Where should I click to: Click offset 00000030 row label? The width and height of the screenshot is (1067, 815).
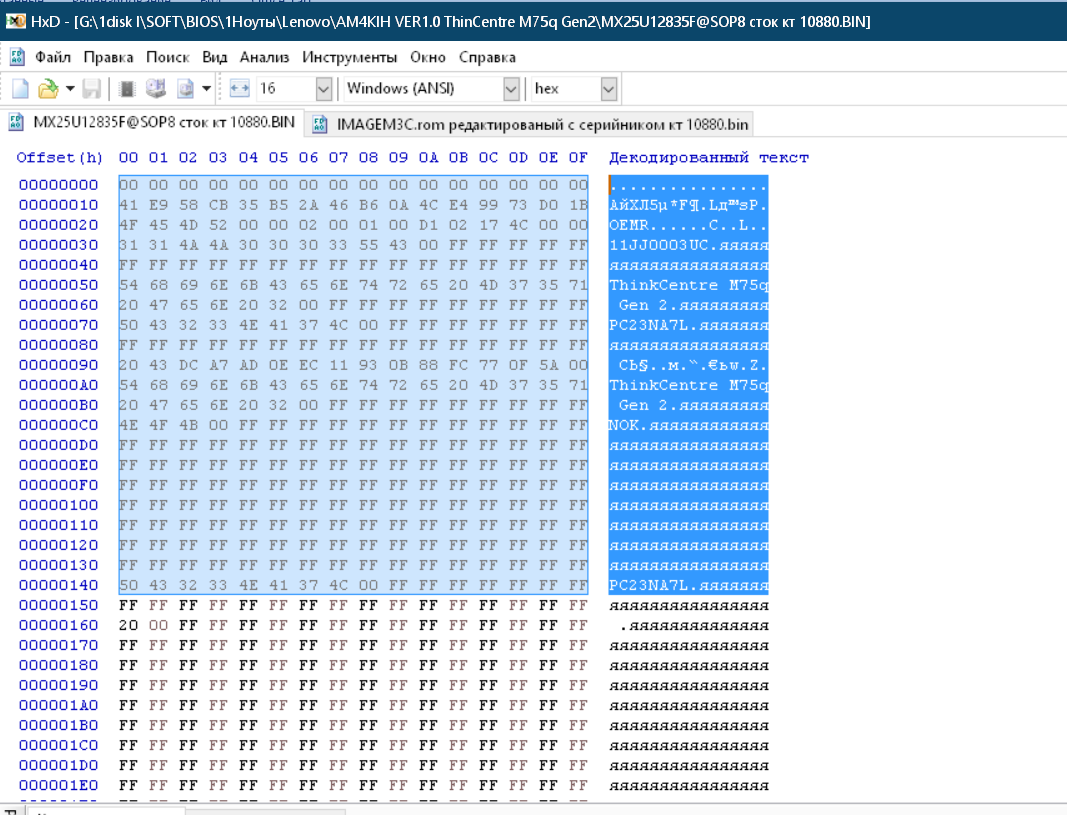tap(59, 245)
